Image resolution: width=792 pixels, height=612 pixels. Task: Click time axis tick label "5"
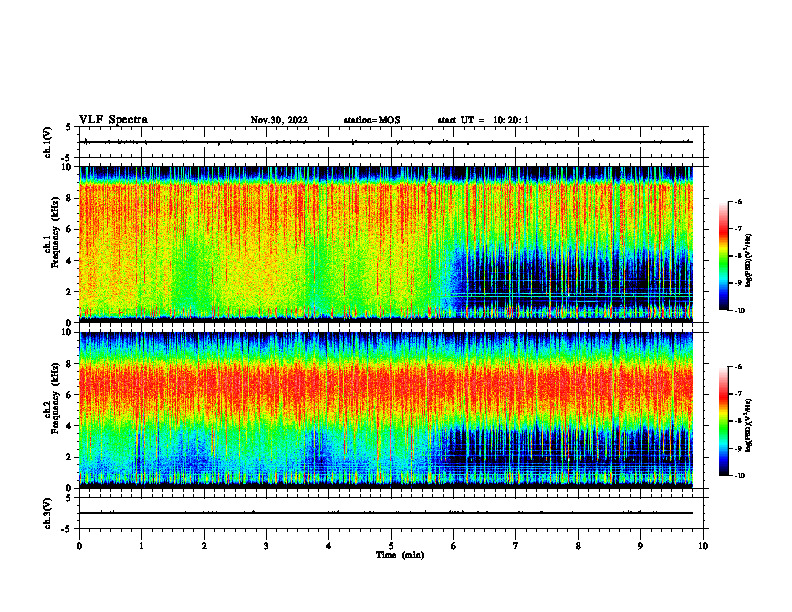[391, 546]
